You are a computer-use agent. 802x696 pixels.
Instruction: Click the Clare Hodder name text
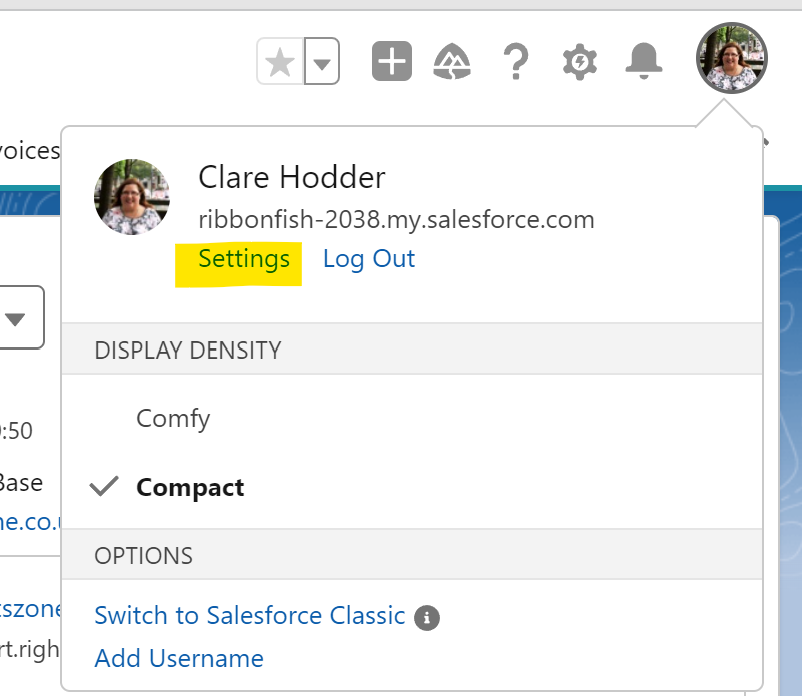pyautogui.click(x=291, y=178)
